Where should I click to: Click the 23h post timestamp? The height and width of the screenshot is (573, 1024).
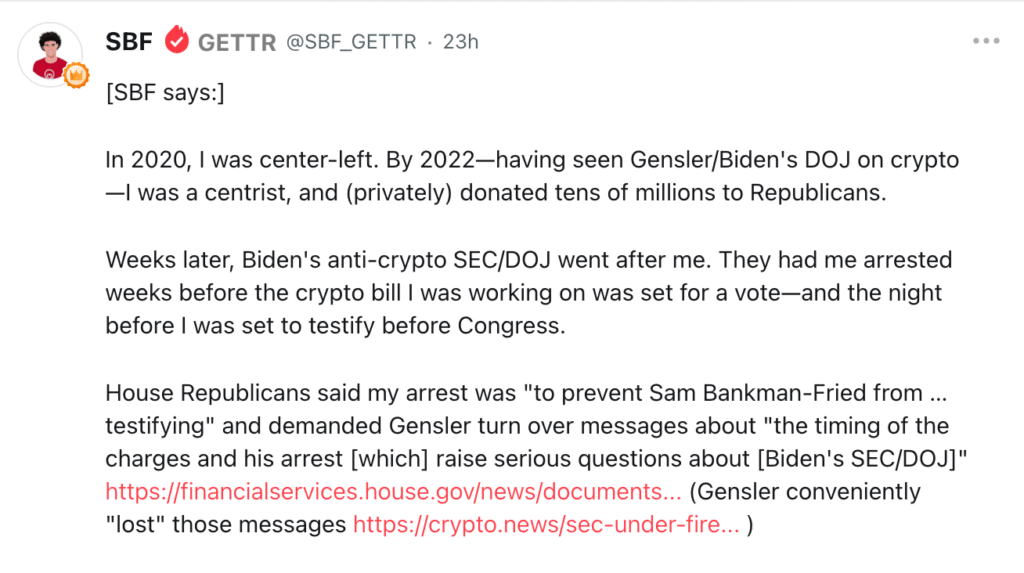coord(461,42)
